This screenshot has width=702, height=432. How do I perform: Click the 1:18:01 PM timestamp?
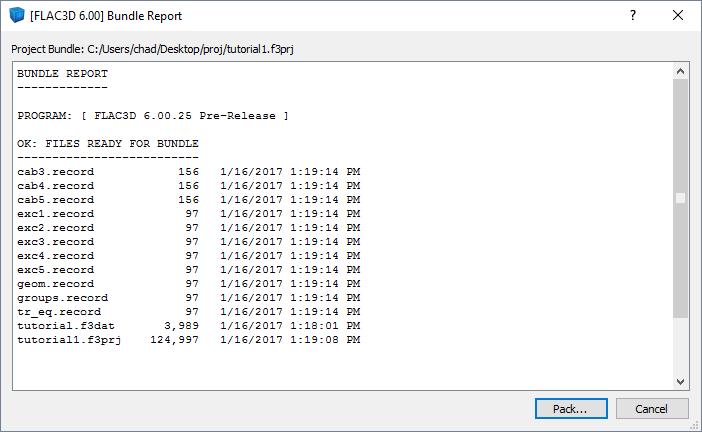point(325,326)
